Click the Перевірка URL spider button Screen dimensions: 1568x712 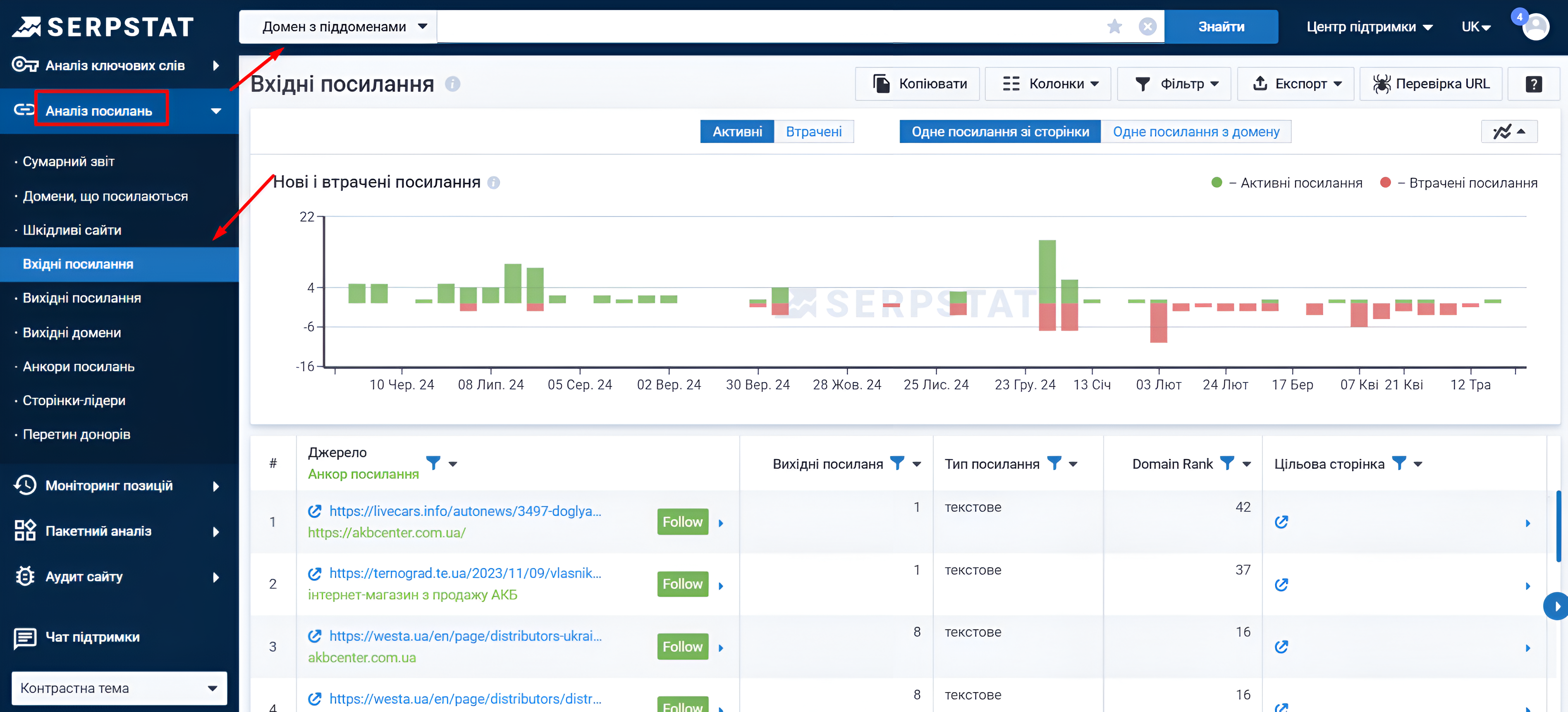[1430, 84]
